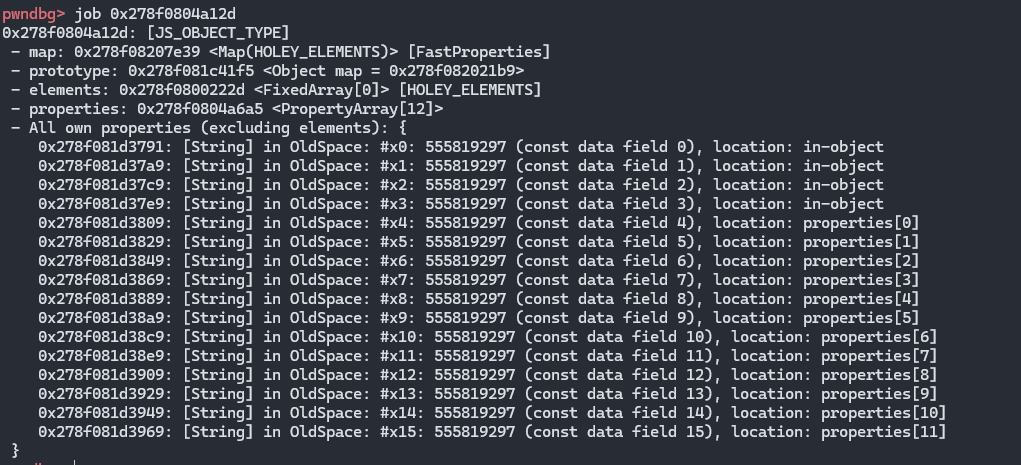Click the Object map address 0x278f082021b9

tap(452, 70)
